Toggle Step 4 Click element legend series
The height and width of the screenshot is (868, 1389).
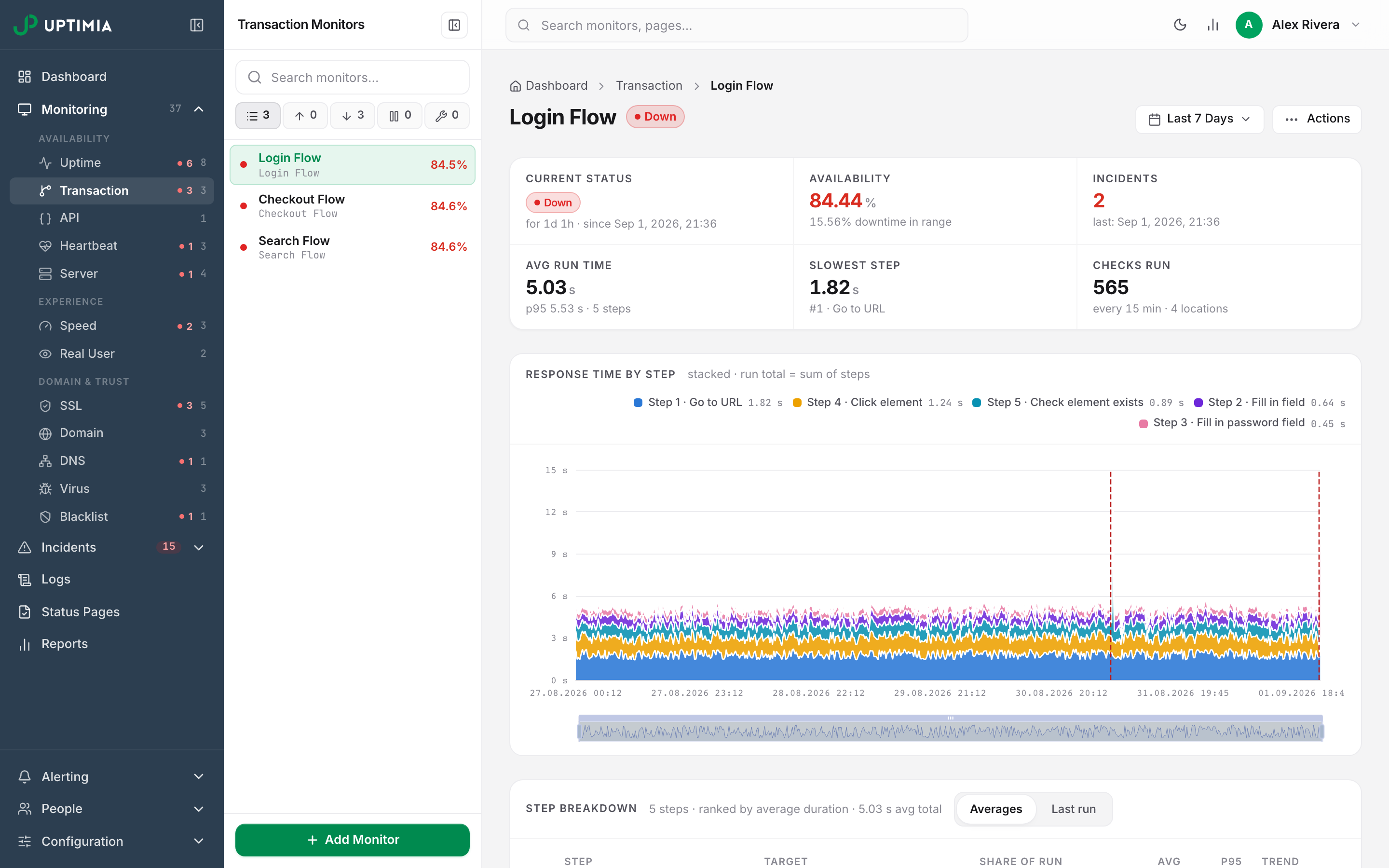[878, 403]
